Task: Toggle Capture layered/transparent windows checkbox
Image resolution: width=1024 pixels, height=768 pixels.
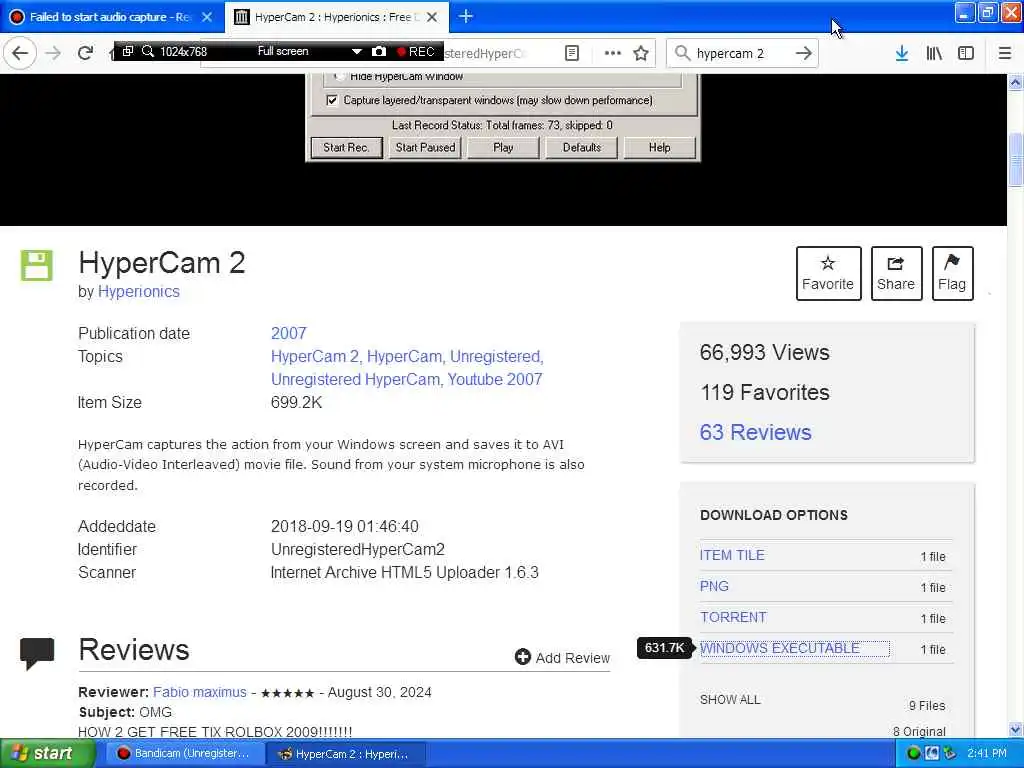Action: click(x=332, y=100)
